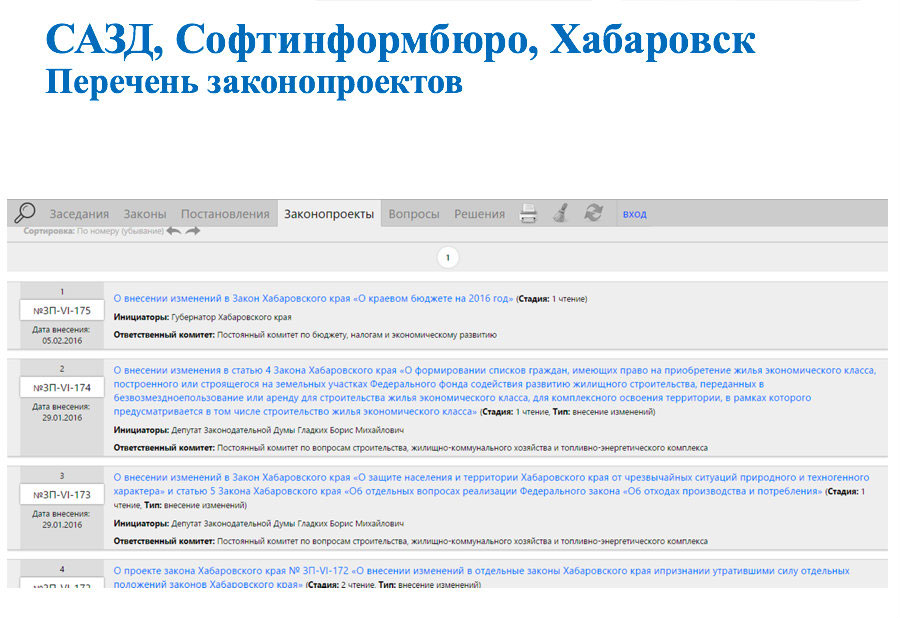Click the broom clear icon

click(561, 213)
